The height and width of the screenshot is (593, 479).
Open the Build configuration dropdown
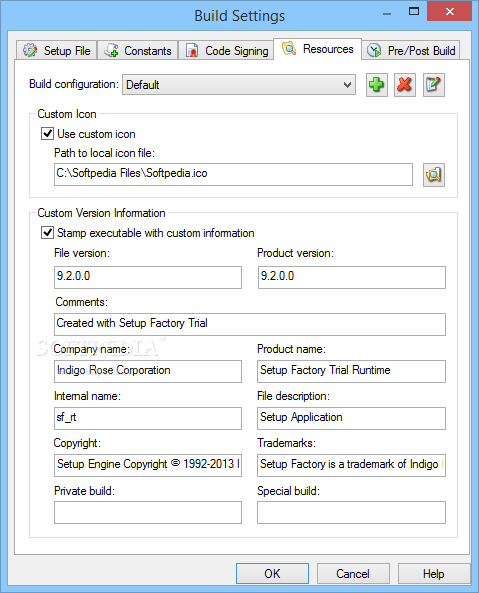click(x=239, y=85)
